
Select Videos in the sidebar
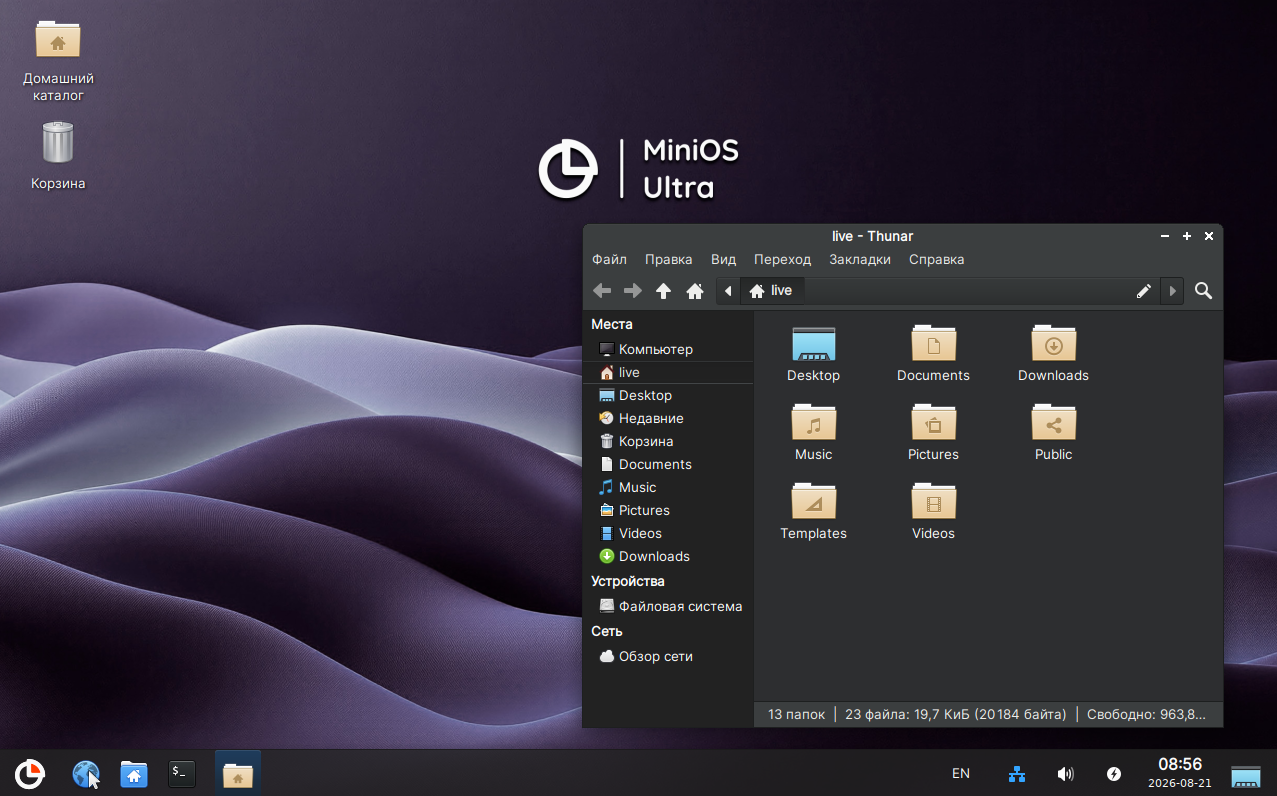point(667,533)
